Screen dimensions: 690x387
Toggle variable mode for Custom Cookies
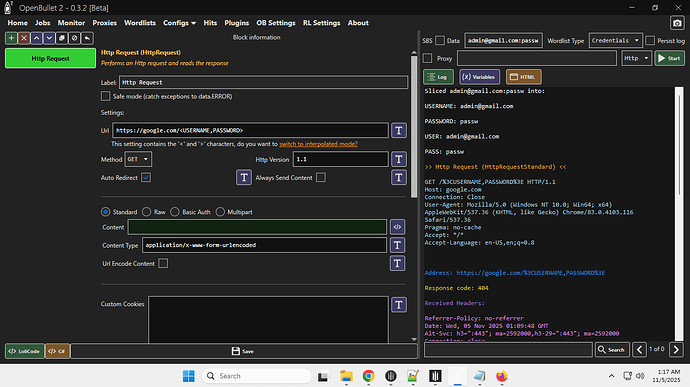[399, 305]
